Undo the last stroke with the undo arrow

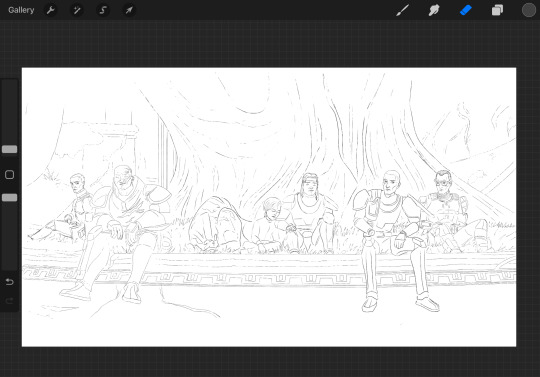[x=9, y=282]
